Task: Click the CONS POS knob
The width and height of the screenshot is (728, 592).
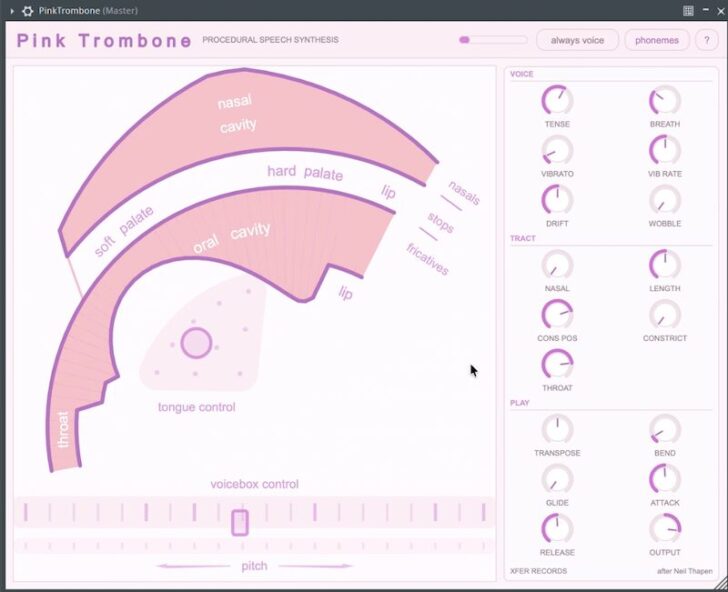Action: (x=557, y=314)
